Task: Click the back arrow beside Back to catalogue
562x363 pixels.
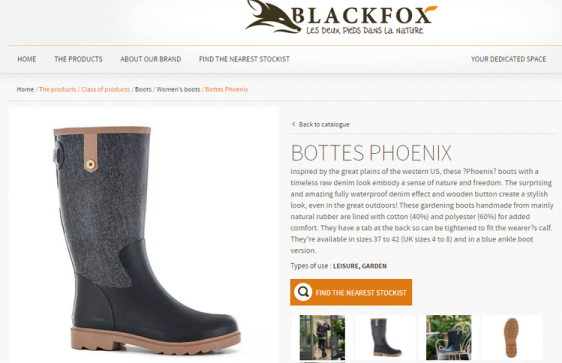Action: [x=294, y=124]
